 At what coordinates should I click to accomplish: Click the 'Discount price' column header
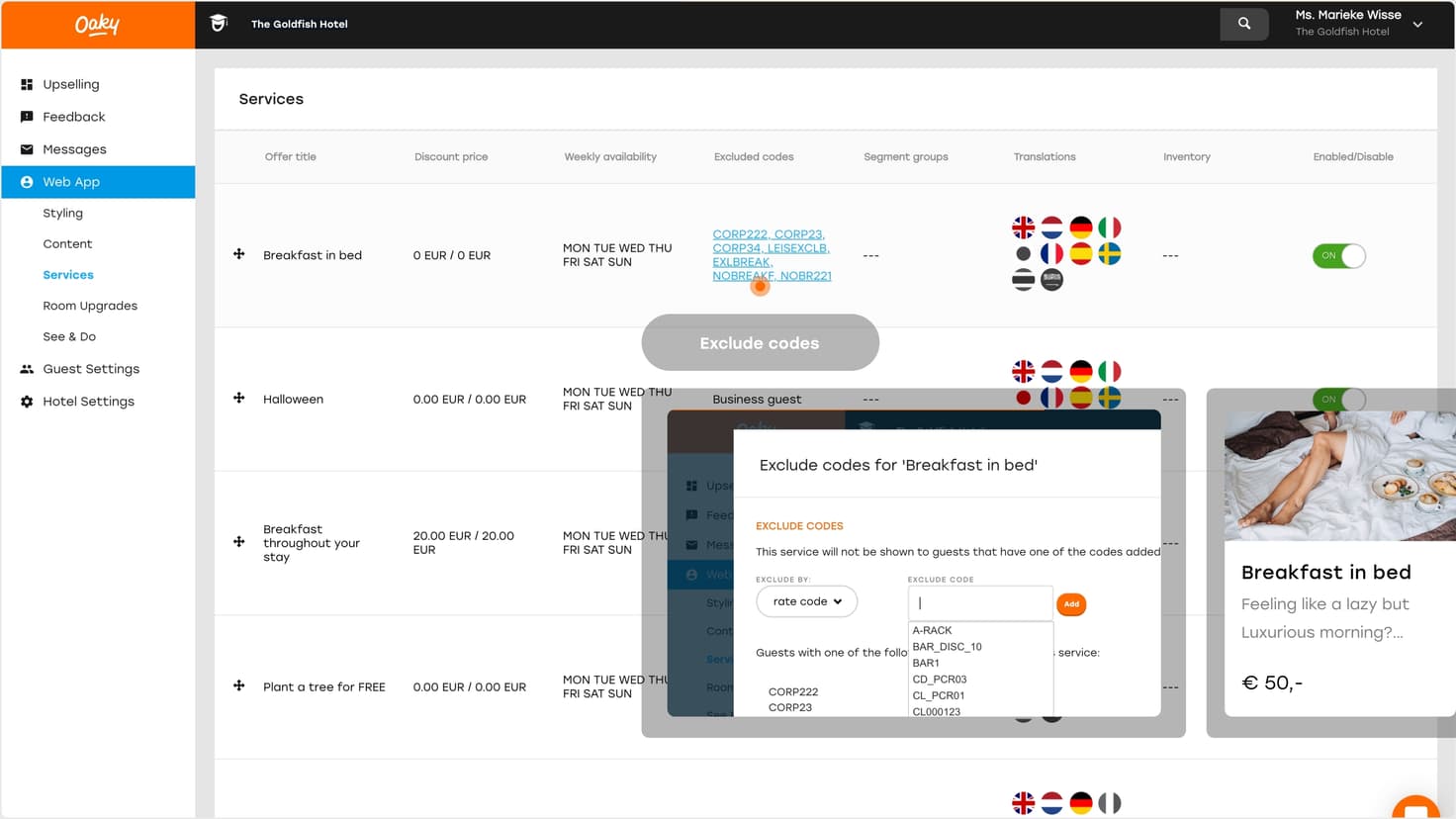[x=451, y=156]
